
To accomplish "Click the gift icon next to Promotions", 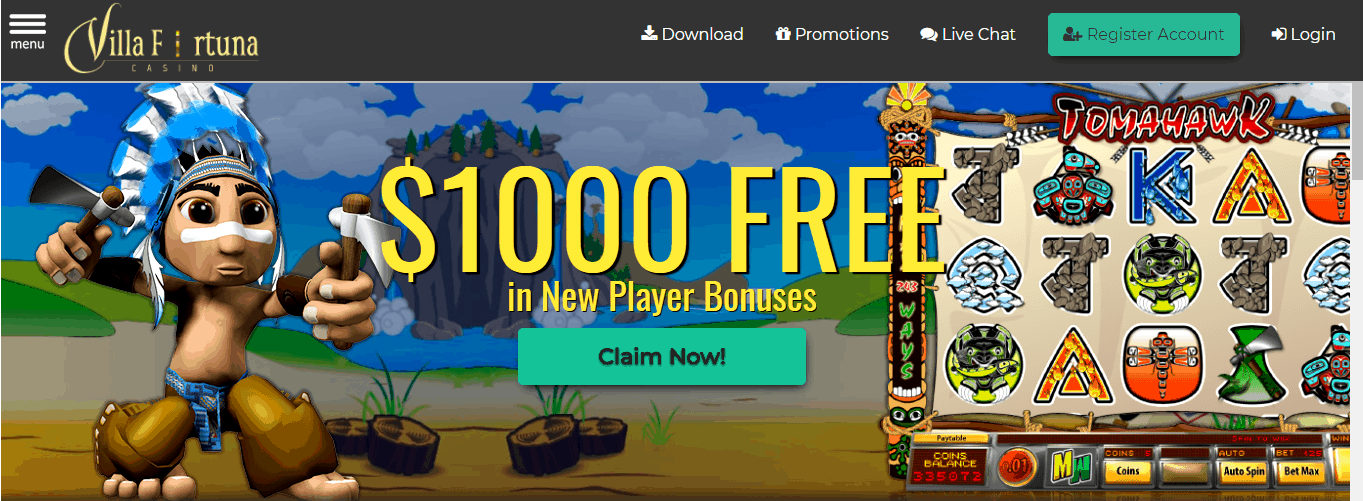I will [783, 34].
